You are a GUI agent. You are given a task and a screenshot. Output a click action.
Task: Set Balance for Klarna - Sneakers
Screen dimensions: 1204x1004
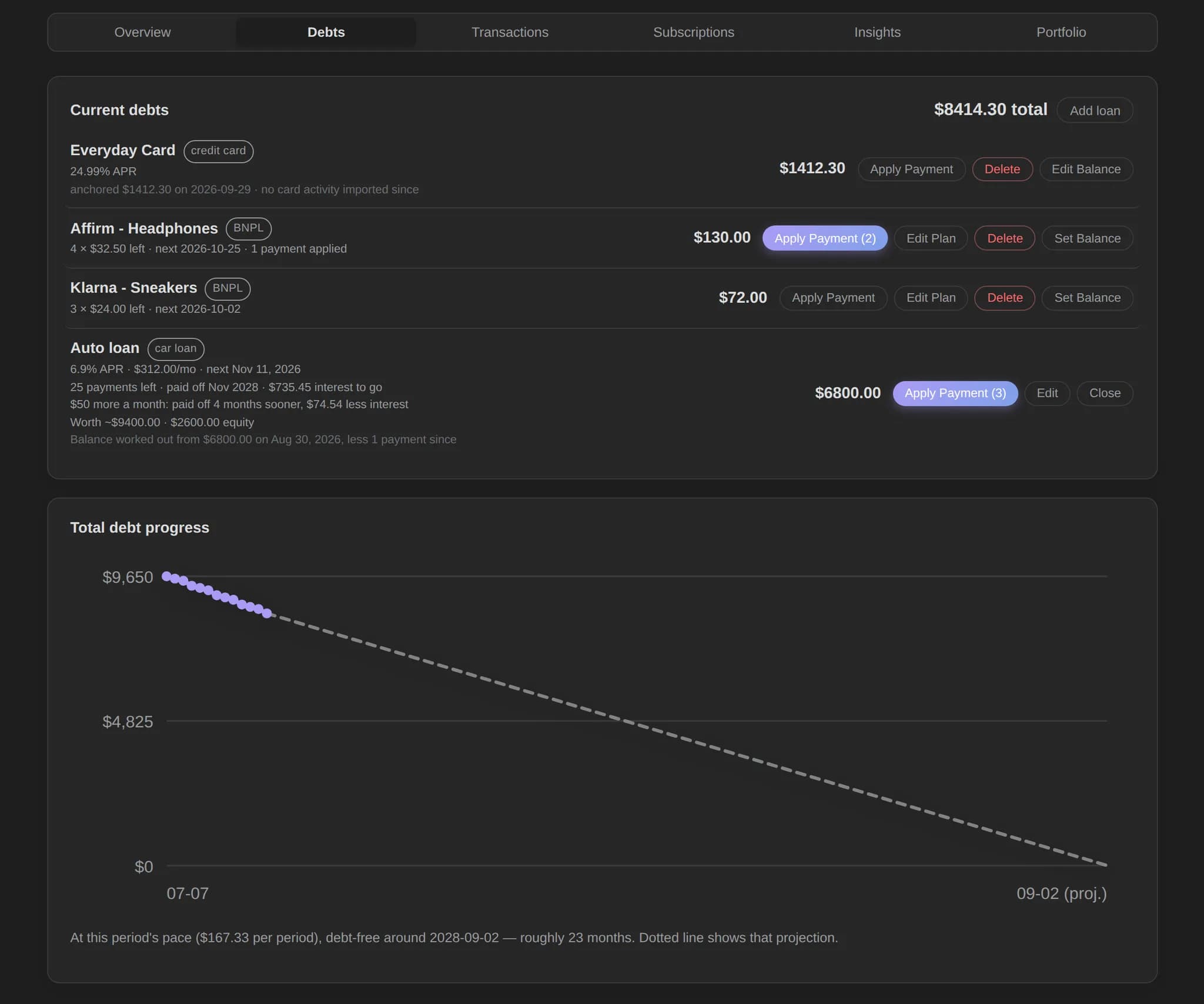[x=1087, y=298]
